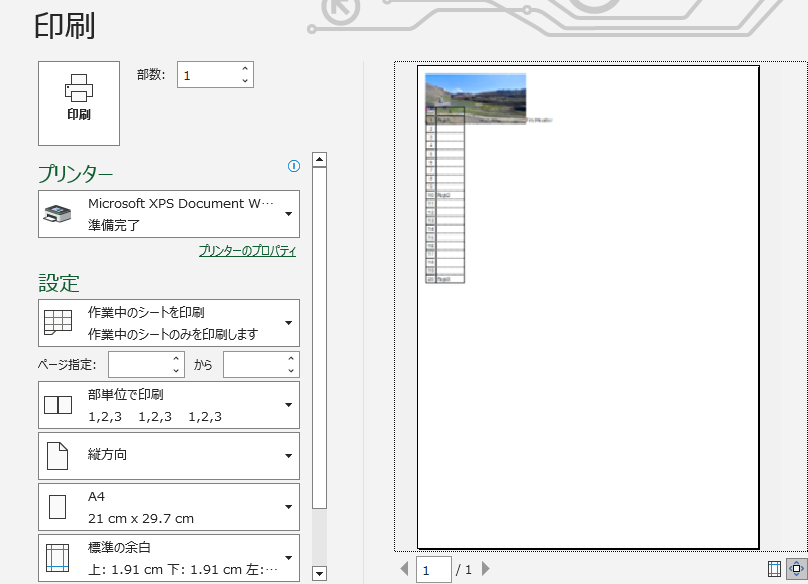Open プリンターのプロパティ link
The height and width of the screenshot is (584, 808).
[x=247, y=251]
